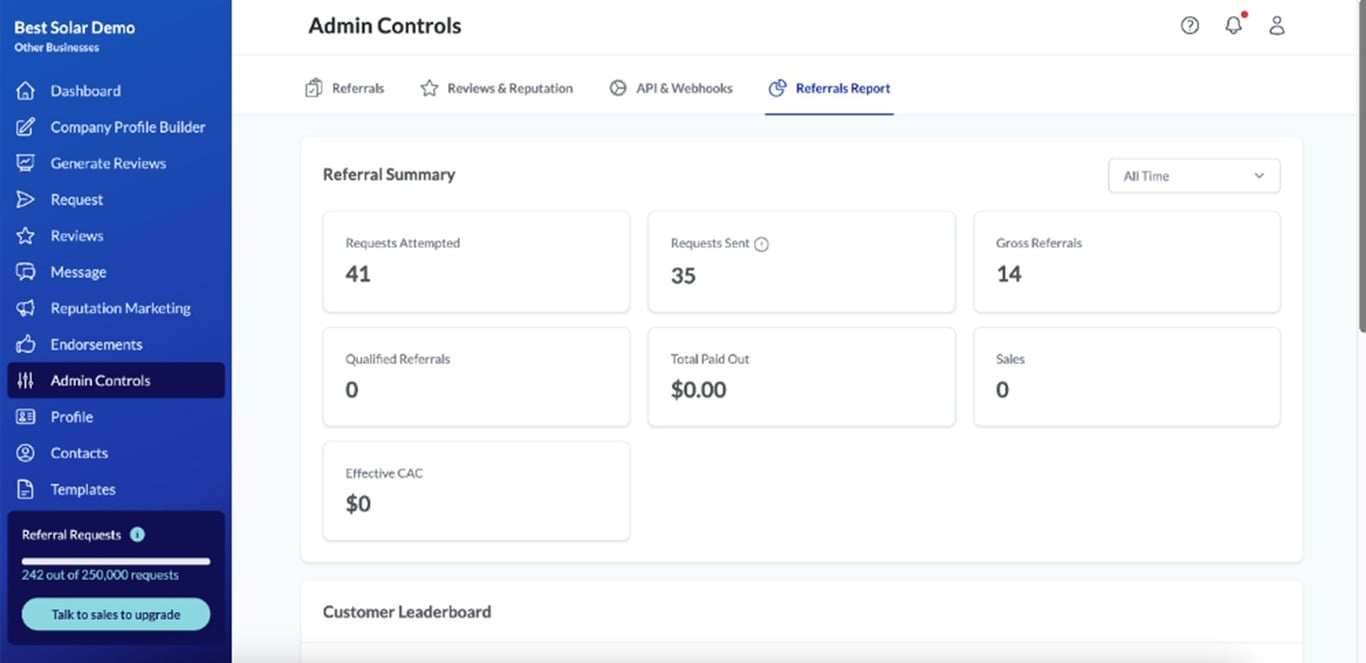Image resolution: width=1366 pixels, height=663 pixels.
Task: Open the All Time date range dropdown
Action: pos(1194,175)
